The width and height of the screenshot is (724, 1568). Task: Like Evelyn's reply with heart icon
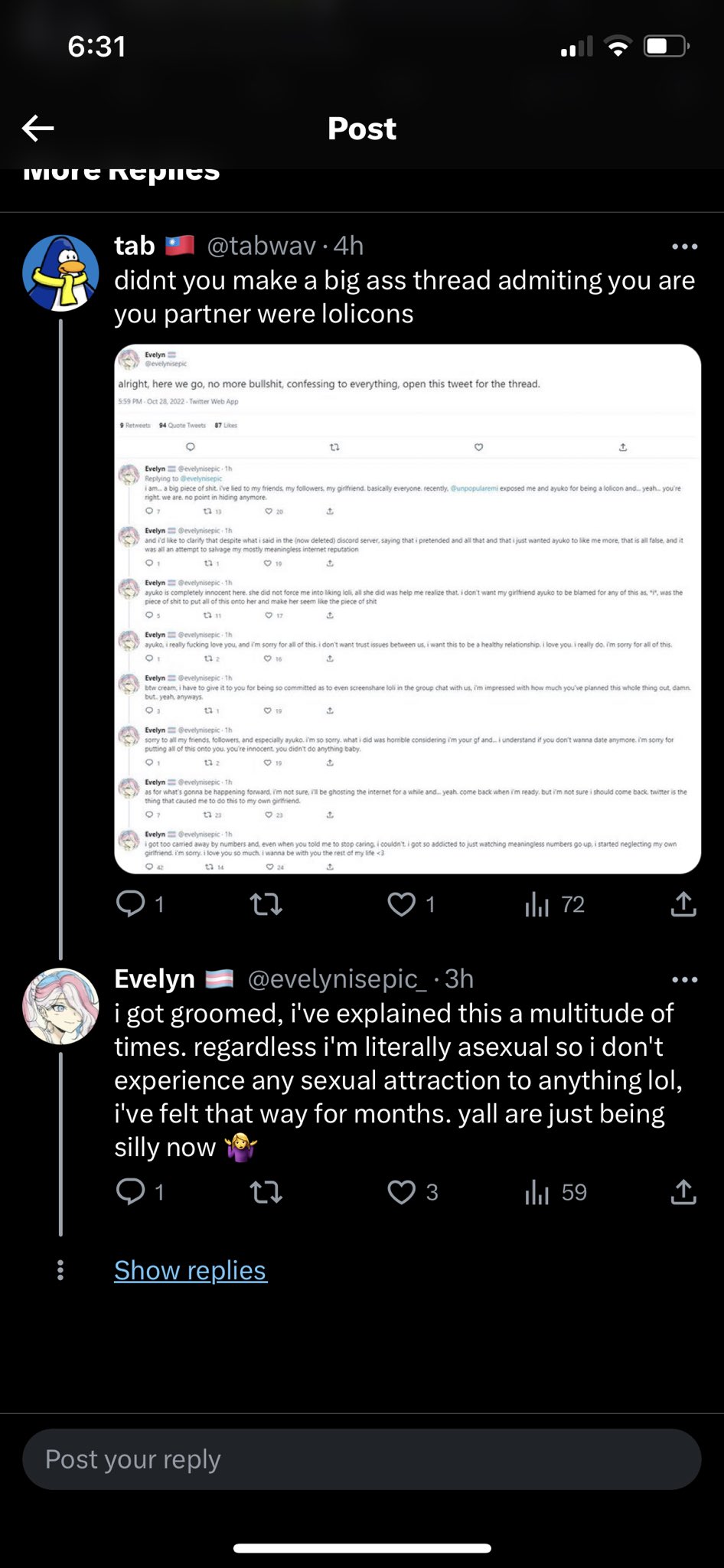pyautogui.click(x=402, y=1192)
